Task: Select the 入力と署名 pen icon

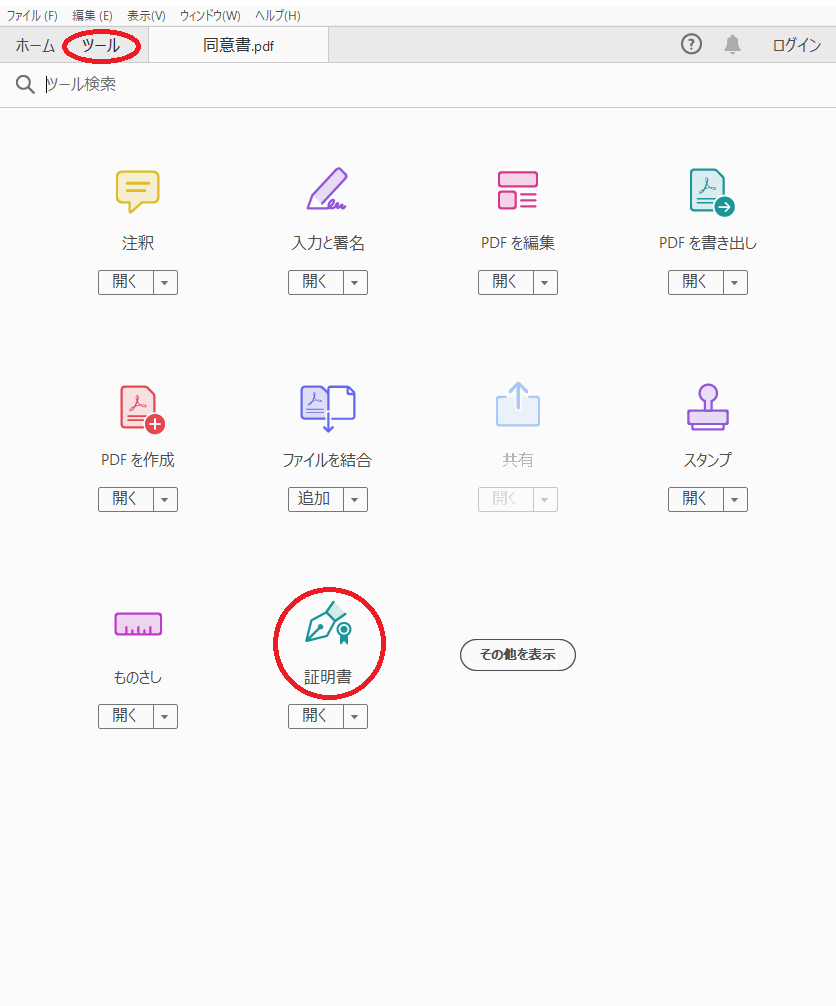Action: coord(327,190)
